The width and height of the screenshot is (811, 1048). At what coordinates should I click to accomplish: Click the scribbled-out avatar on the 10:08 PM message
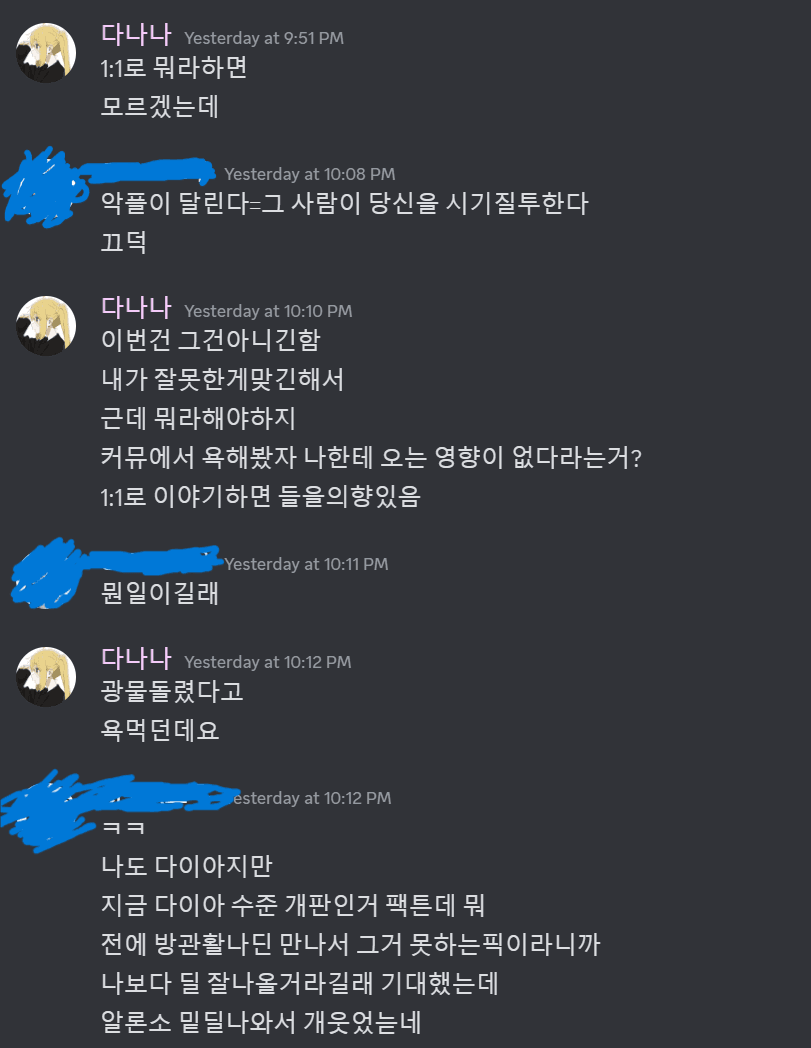[44, 187]
